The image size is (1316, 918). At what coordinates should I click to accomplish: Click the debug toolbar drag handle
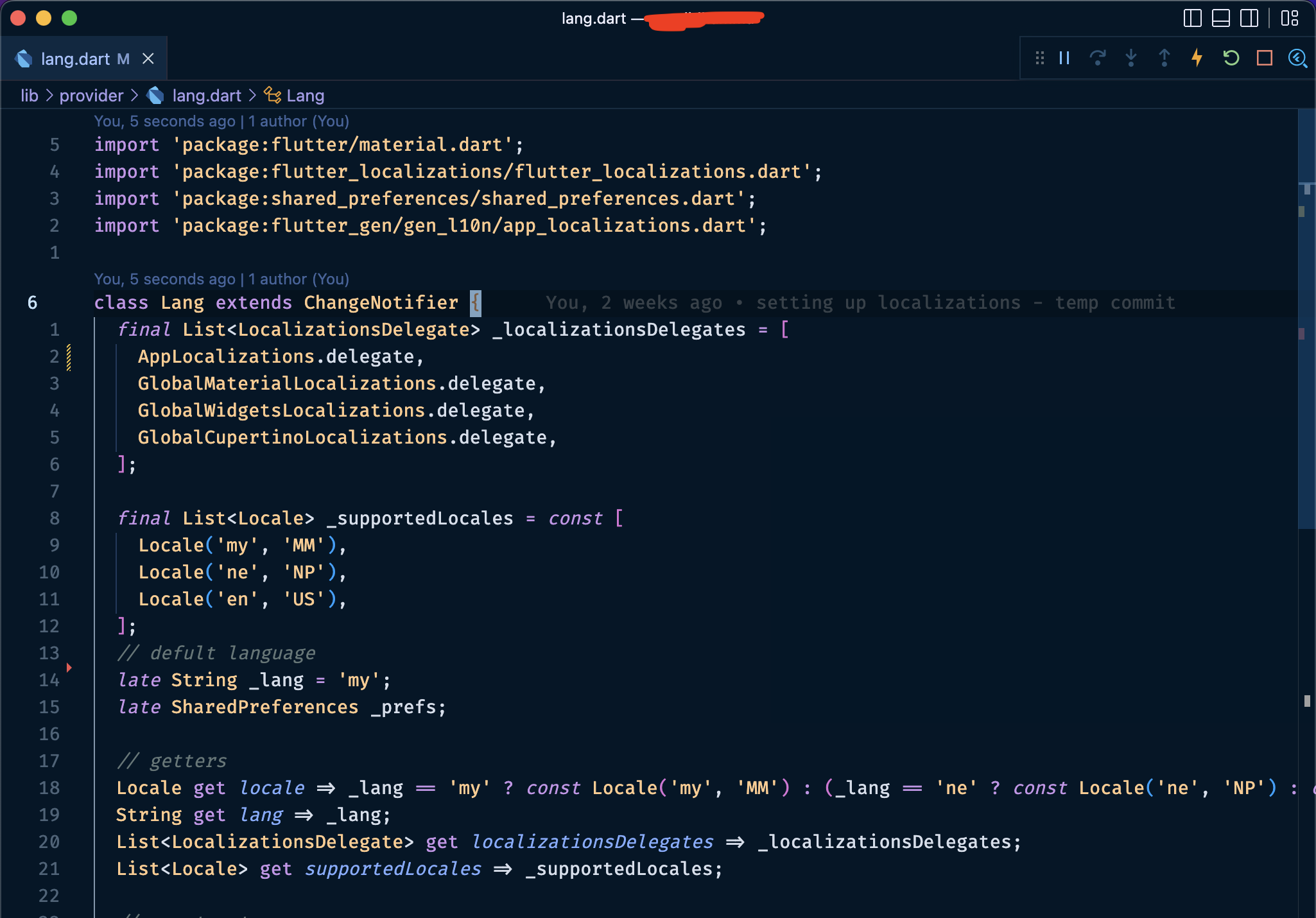[1039, 58]
